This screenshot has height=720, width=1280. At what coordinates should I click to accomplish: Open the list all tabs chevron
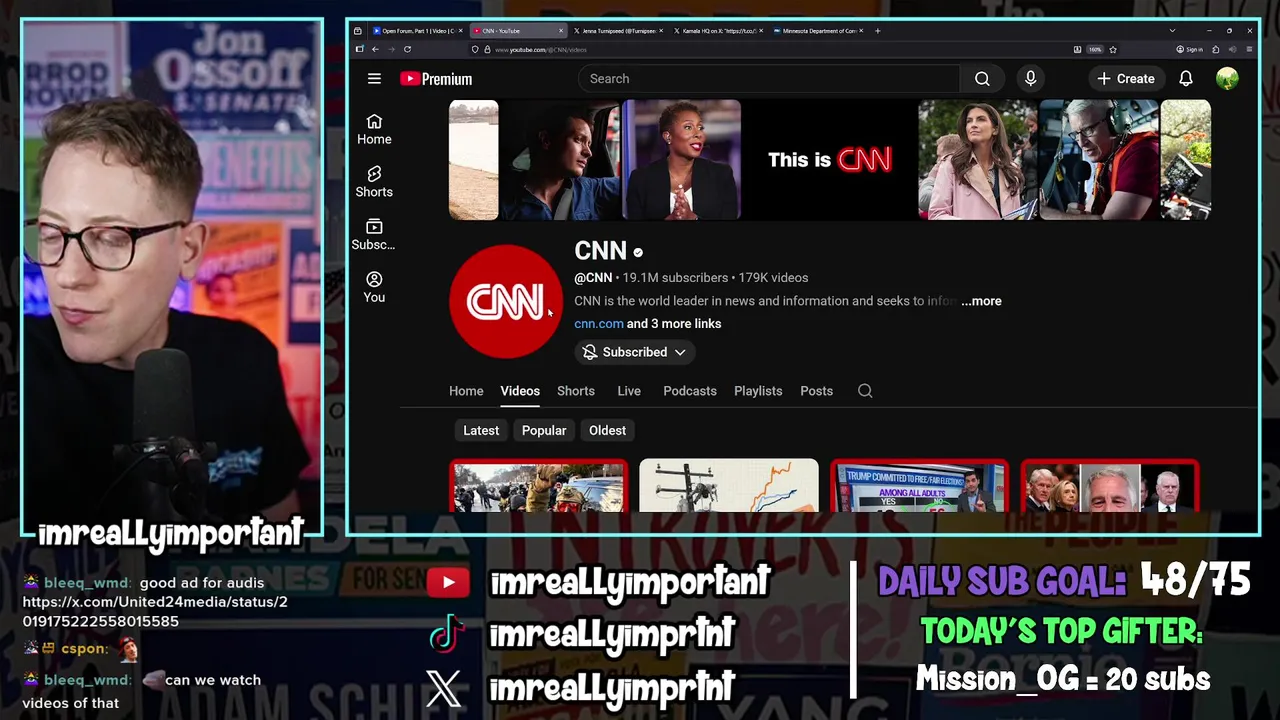pos(1172,31)
